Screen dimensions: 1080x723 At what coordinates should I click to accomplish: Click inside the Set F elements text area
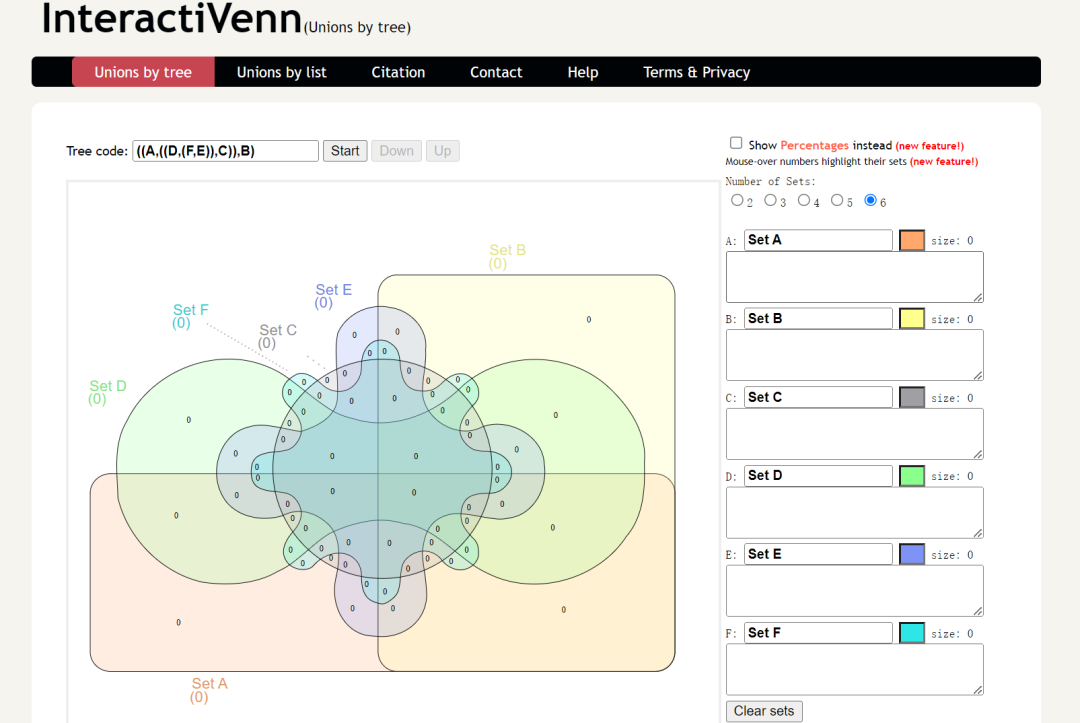(x=855, y=669)
